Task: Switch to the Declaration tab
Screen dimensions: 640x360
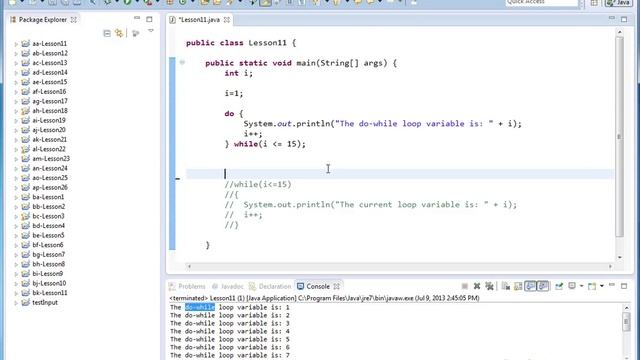Action: tap(270, 286)
